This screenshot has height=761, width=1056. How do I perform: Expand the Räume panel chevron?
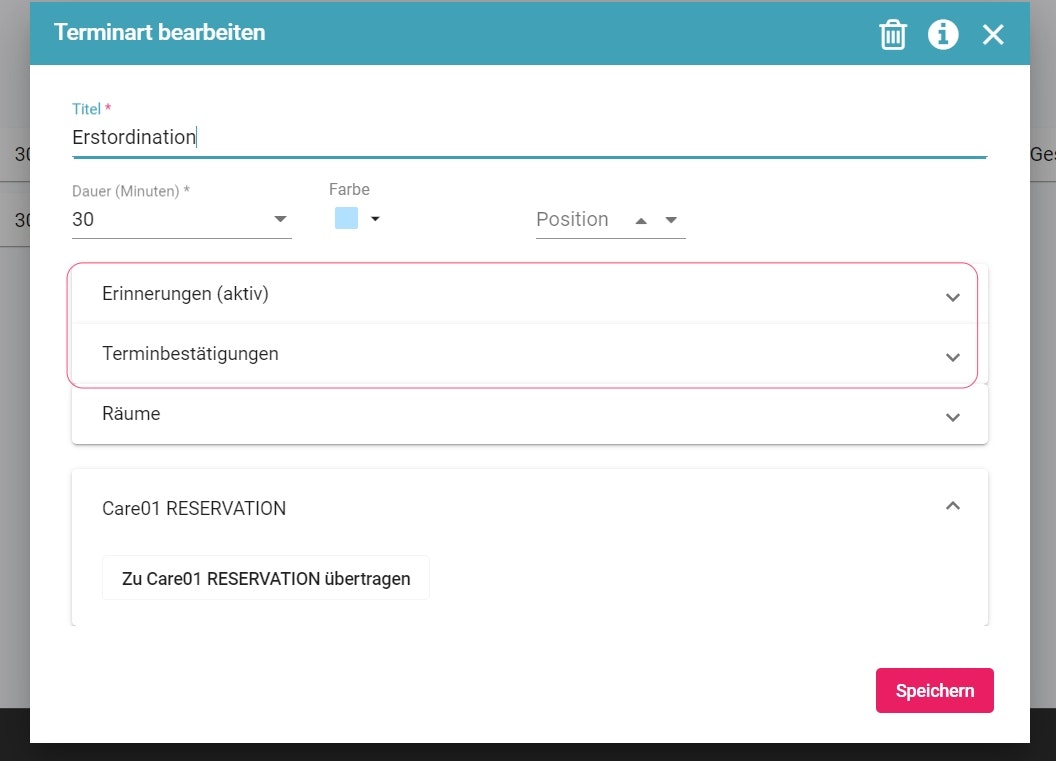click(x=953, y=417)
